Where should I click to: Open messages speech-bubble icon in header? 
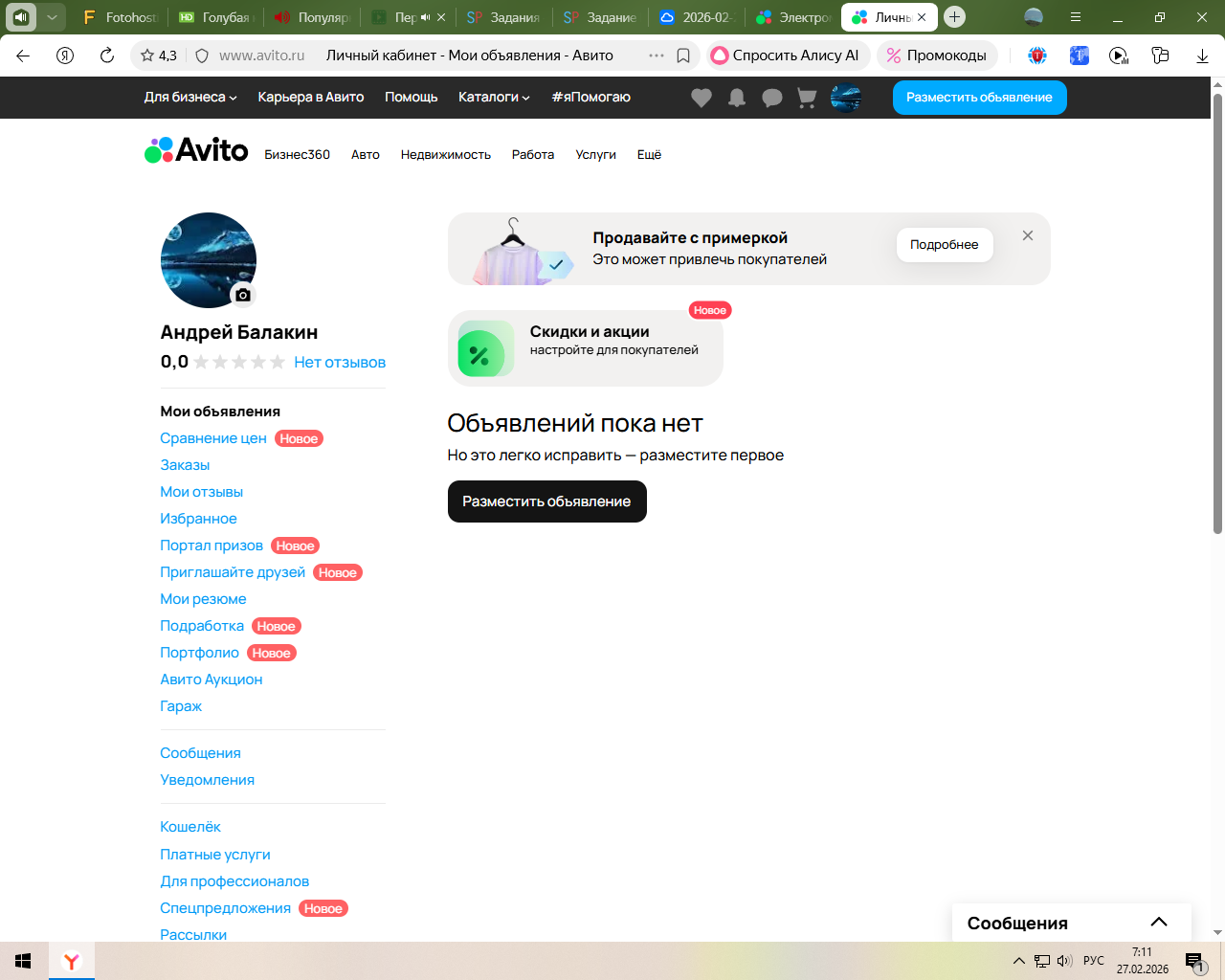[772, 98]
